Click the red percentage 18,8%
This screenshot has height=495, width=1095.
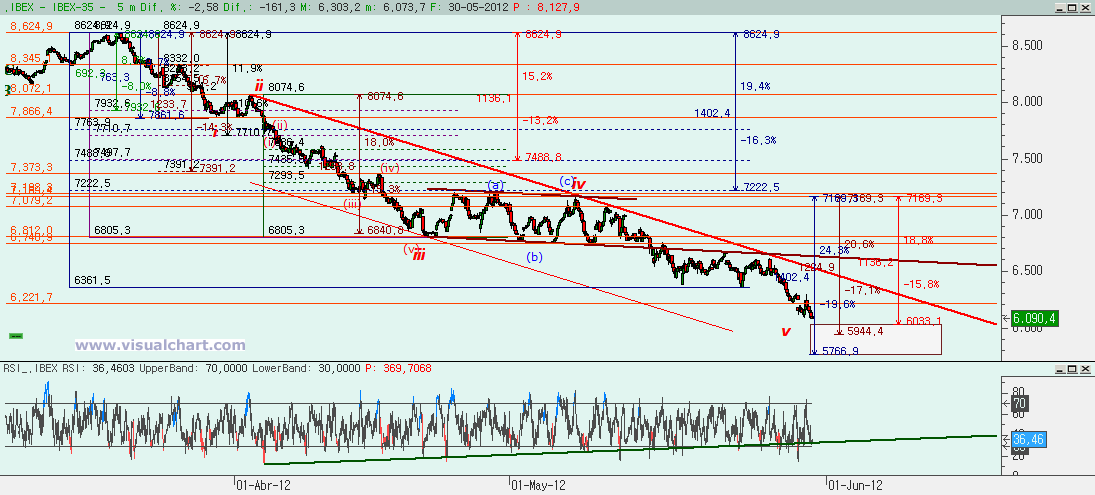916,239
